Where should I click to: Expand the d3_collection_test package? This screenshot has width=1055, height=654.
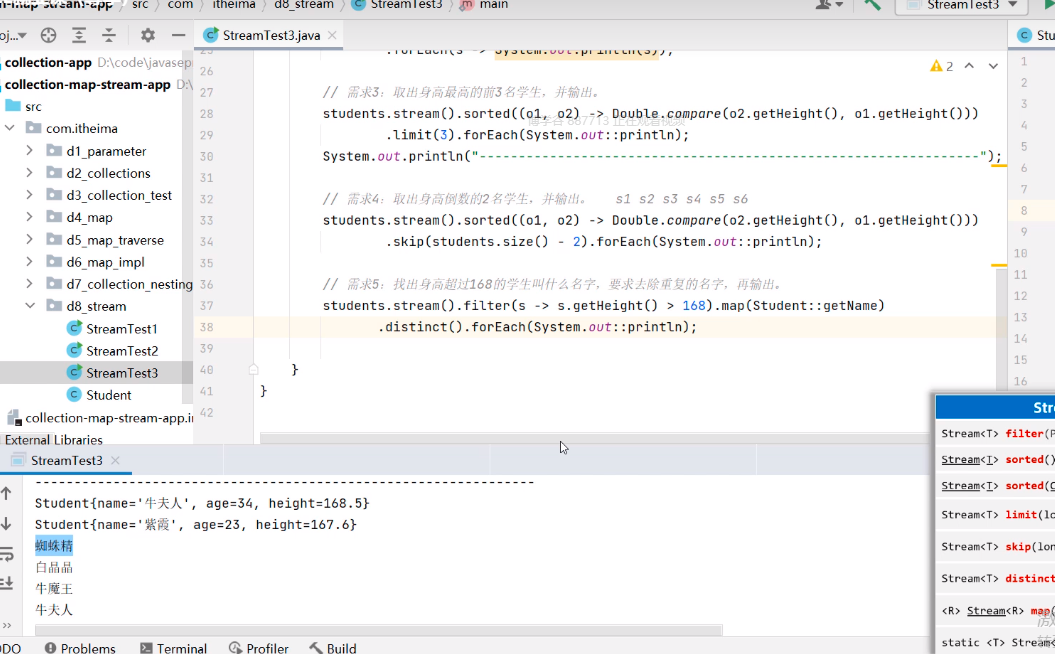(29, 195)
